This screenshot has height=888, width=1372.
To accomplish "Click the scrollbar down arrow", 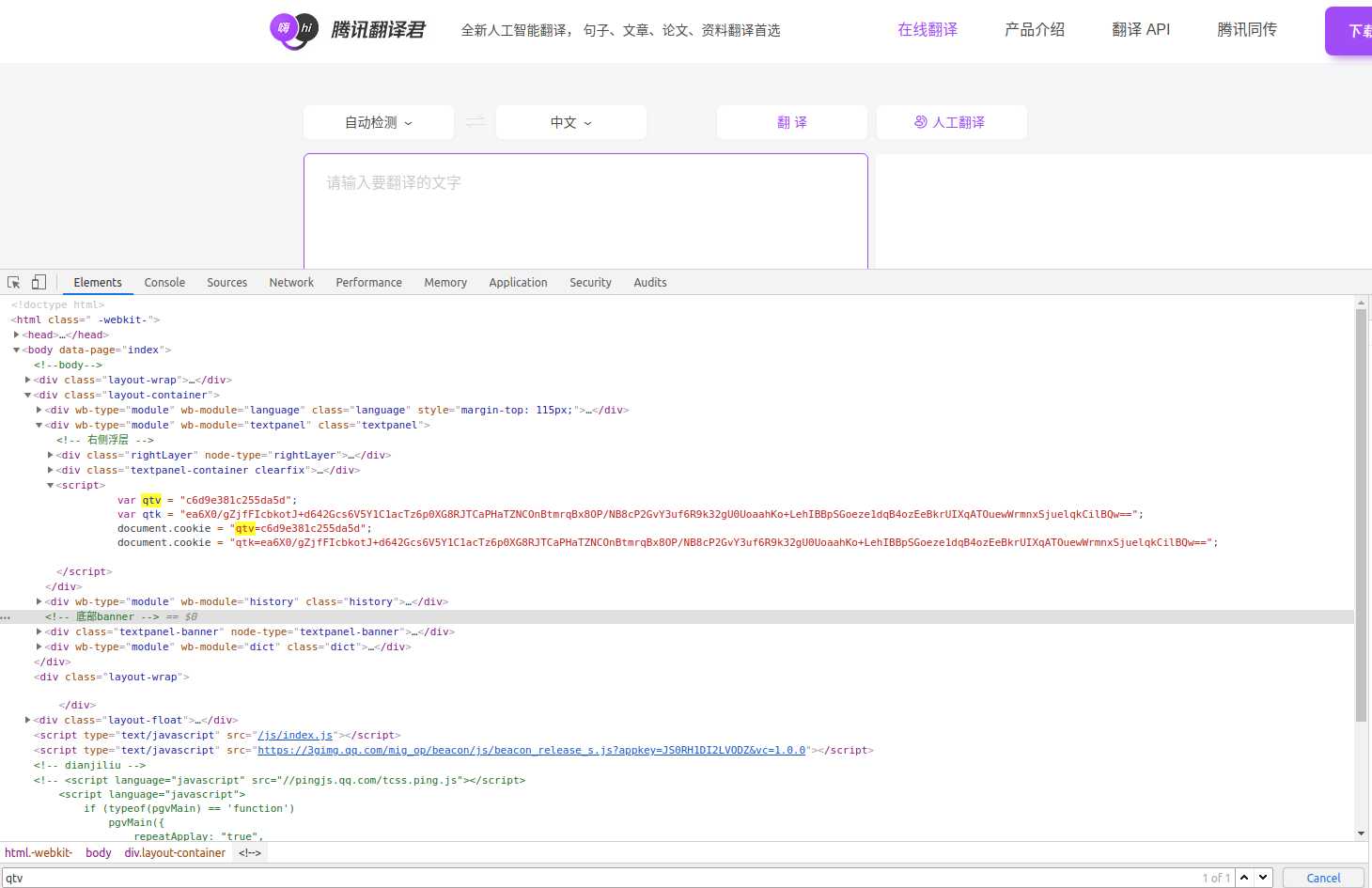I will pos(1361,833).
